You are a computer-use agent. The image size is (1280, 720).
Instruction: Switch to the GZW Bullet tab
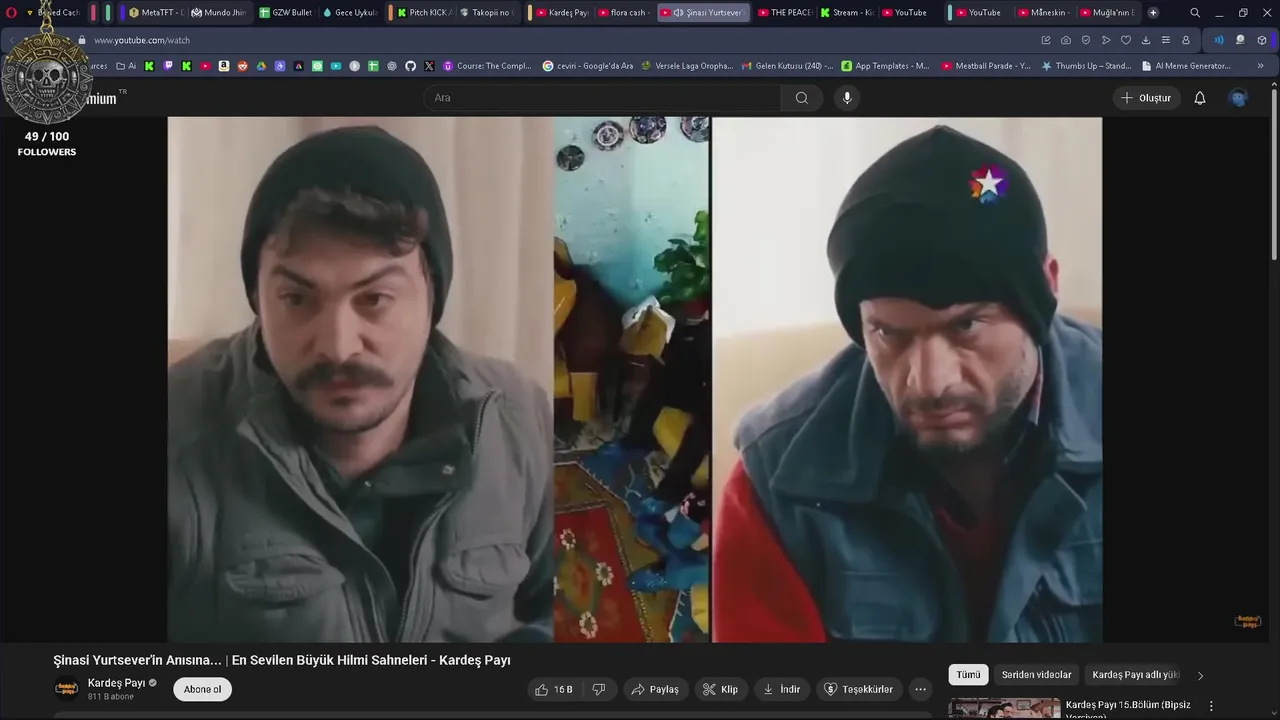[x=285, y=13]
